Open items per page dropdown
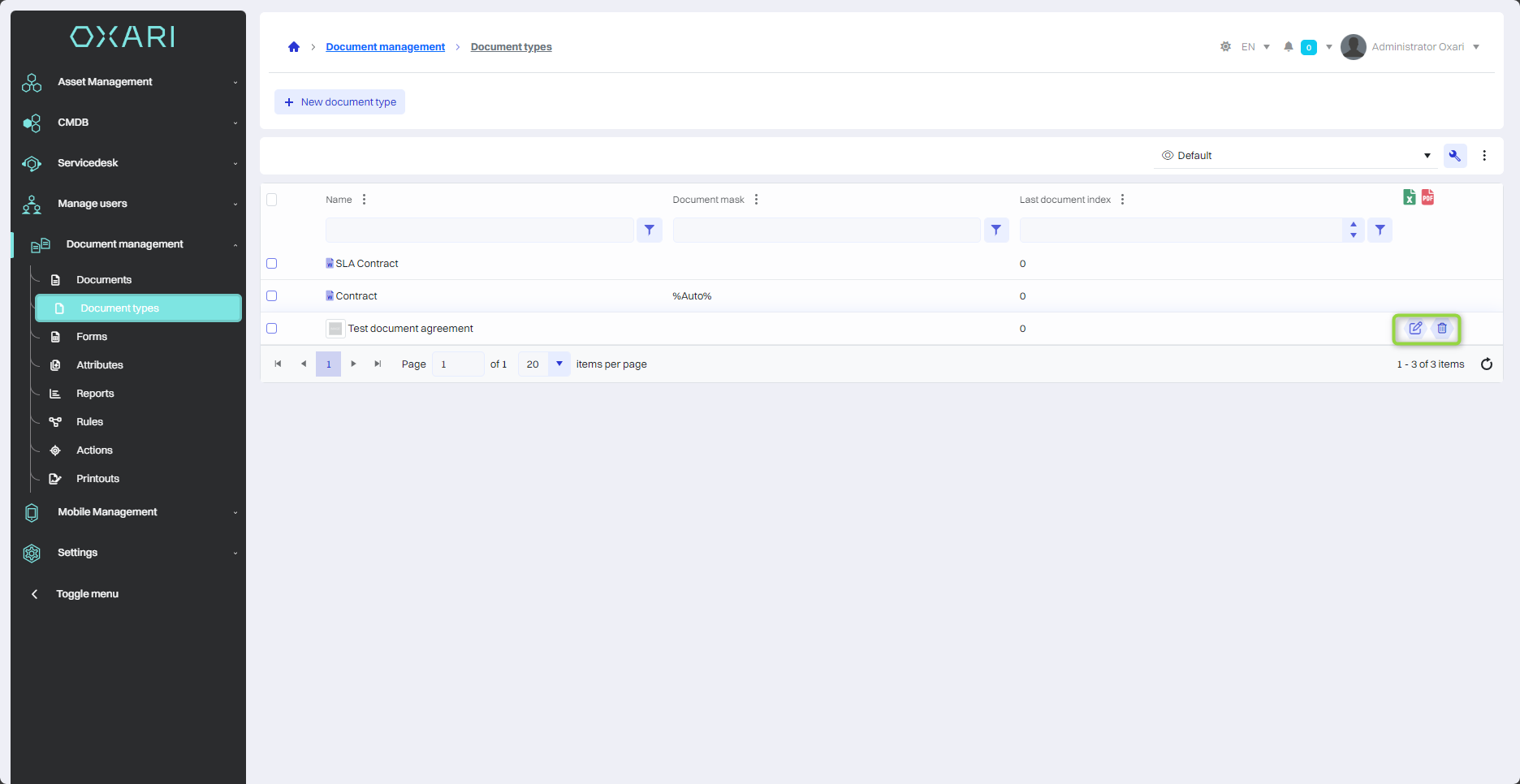 (559, 364)
